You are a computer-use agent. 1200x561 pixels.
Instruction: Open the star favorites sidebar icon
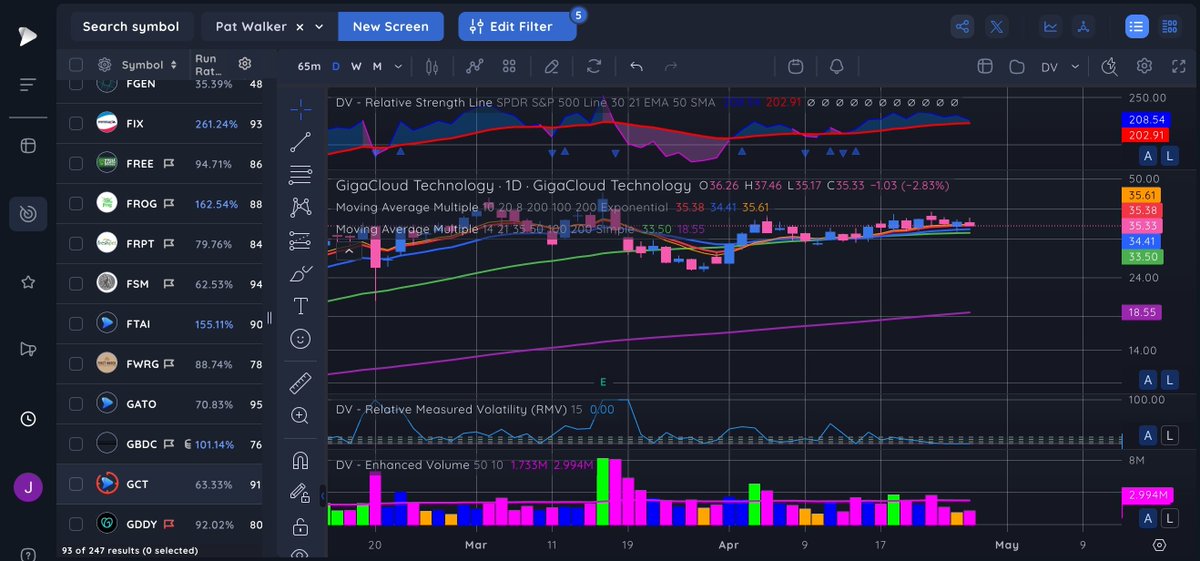click(28, 283)
